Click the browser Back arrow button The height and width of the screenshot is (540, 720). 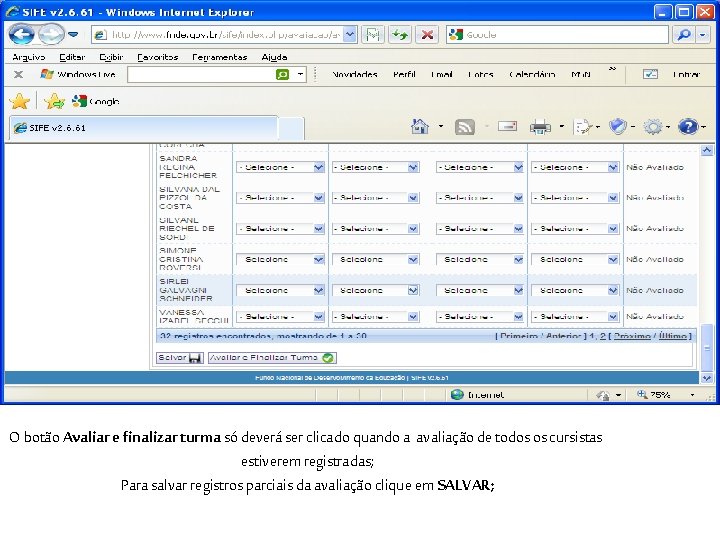(x=21, y=34)
